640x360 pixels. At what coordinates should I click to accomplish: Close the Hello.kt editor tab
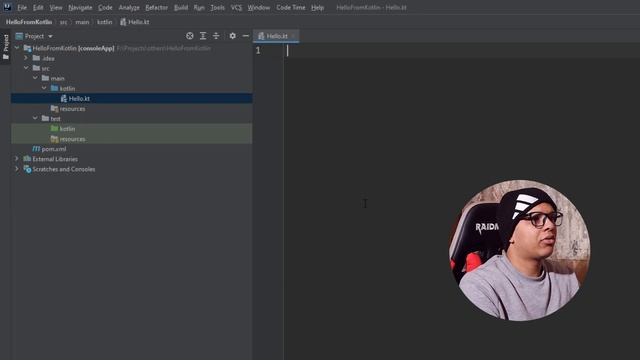(x=293, y=36)
